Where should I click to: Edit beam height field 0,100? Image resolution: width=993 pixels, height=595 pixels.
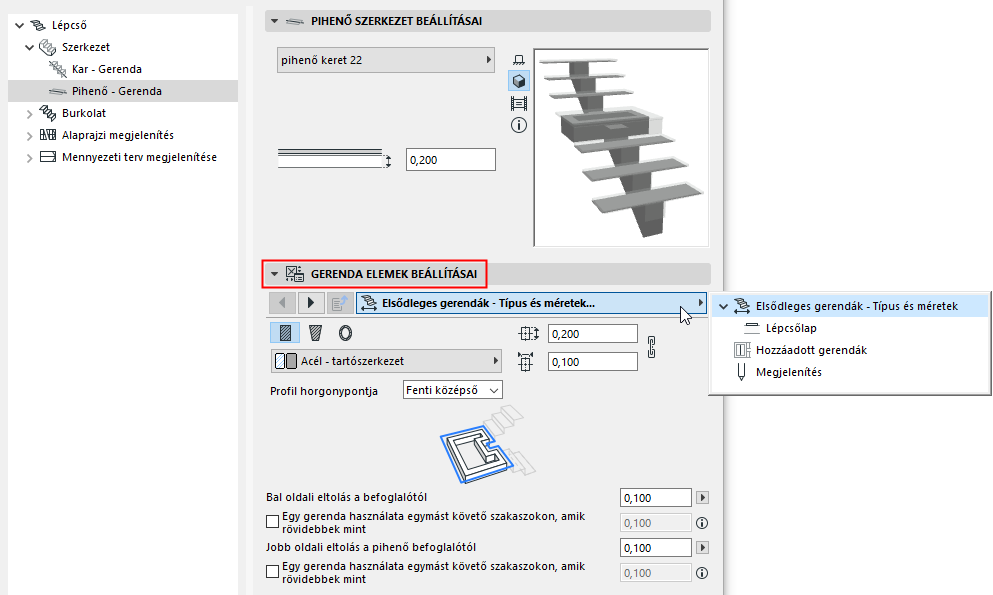[593, 361]
